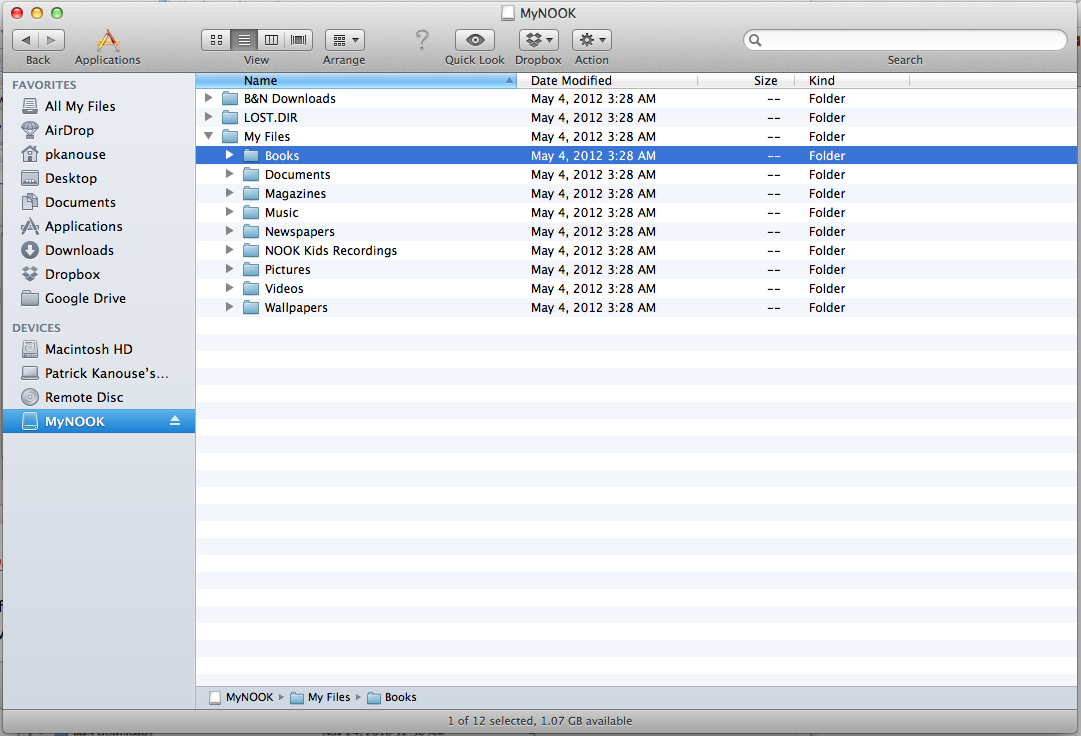The height and width of the screenshot is (736, 1081).
Task: Go to the Google Drive folder in sidebar
Action: (85, 298)
